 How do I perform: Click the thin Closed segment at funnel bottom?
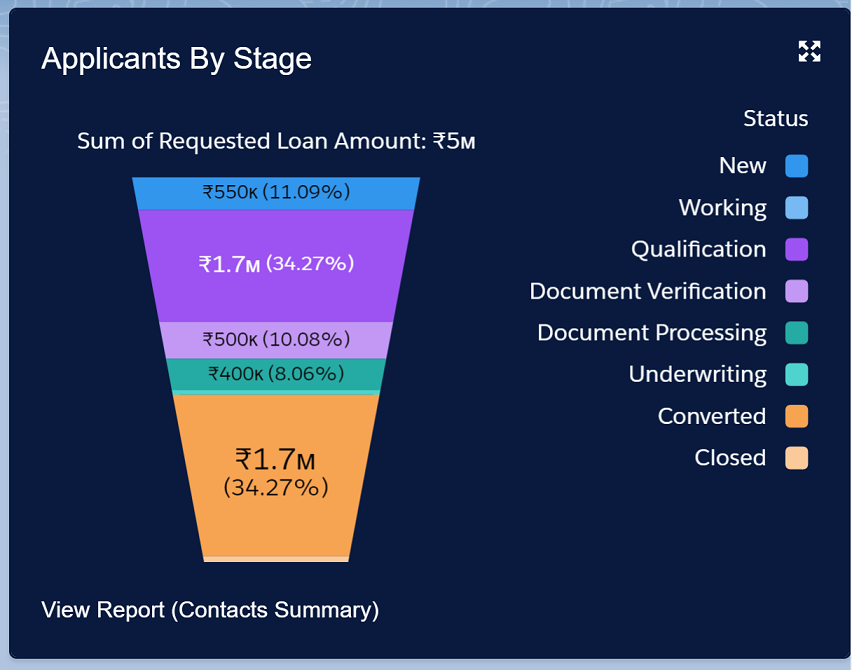click(276, 559)
